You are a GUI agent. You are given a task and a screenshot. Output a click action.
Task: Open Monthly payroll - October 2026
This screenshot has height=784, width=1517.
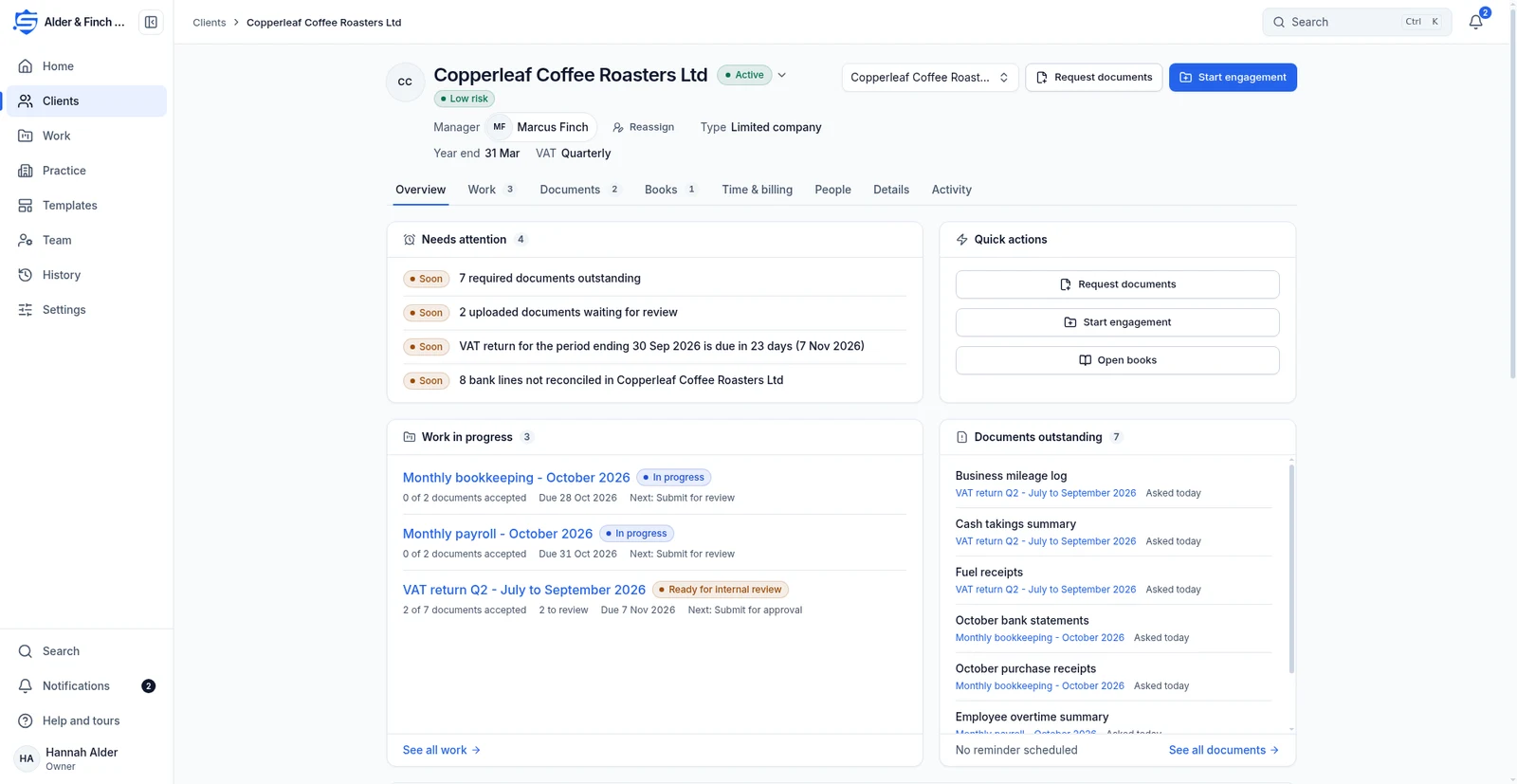pos(498,534)
